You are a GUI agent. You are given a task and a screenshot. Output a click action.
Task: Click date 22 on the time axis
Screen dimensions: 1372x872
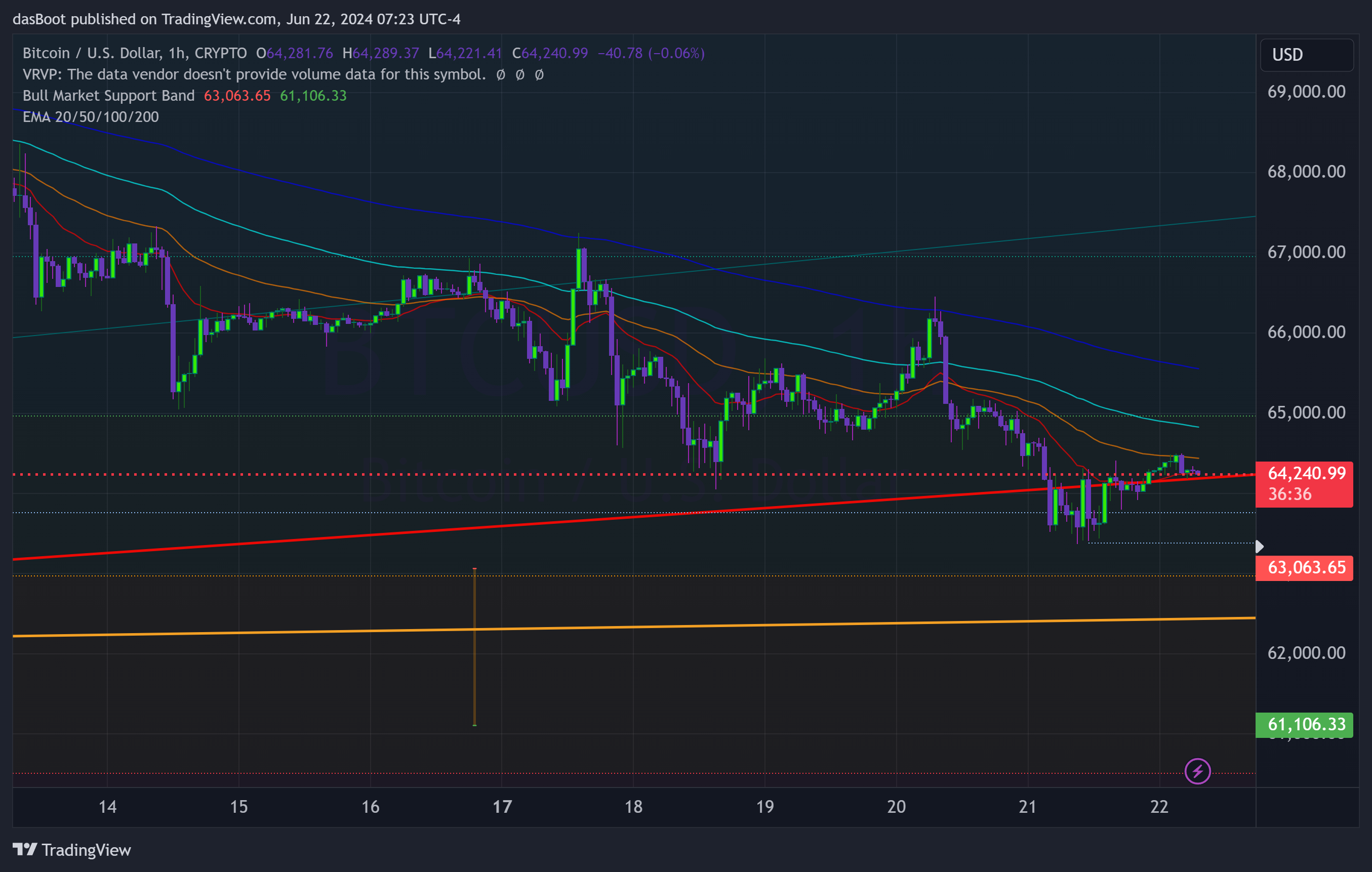coord(1159,807)
